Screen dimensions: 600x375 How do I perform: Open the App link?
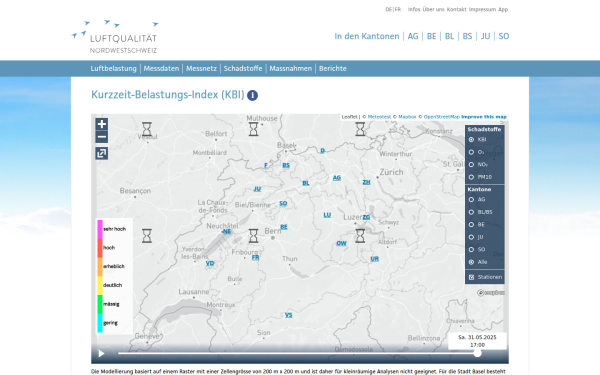click(503, 10)
